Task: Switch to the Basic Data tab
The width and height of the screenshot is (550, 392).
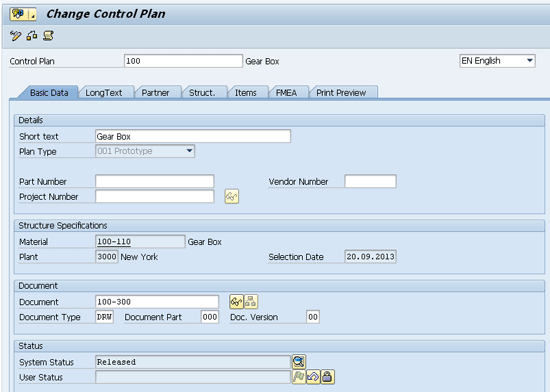Action: pos(49,93)
